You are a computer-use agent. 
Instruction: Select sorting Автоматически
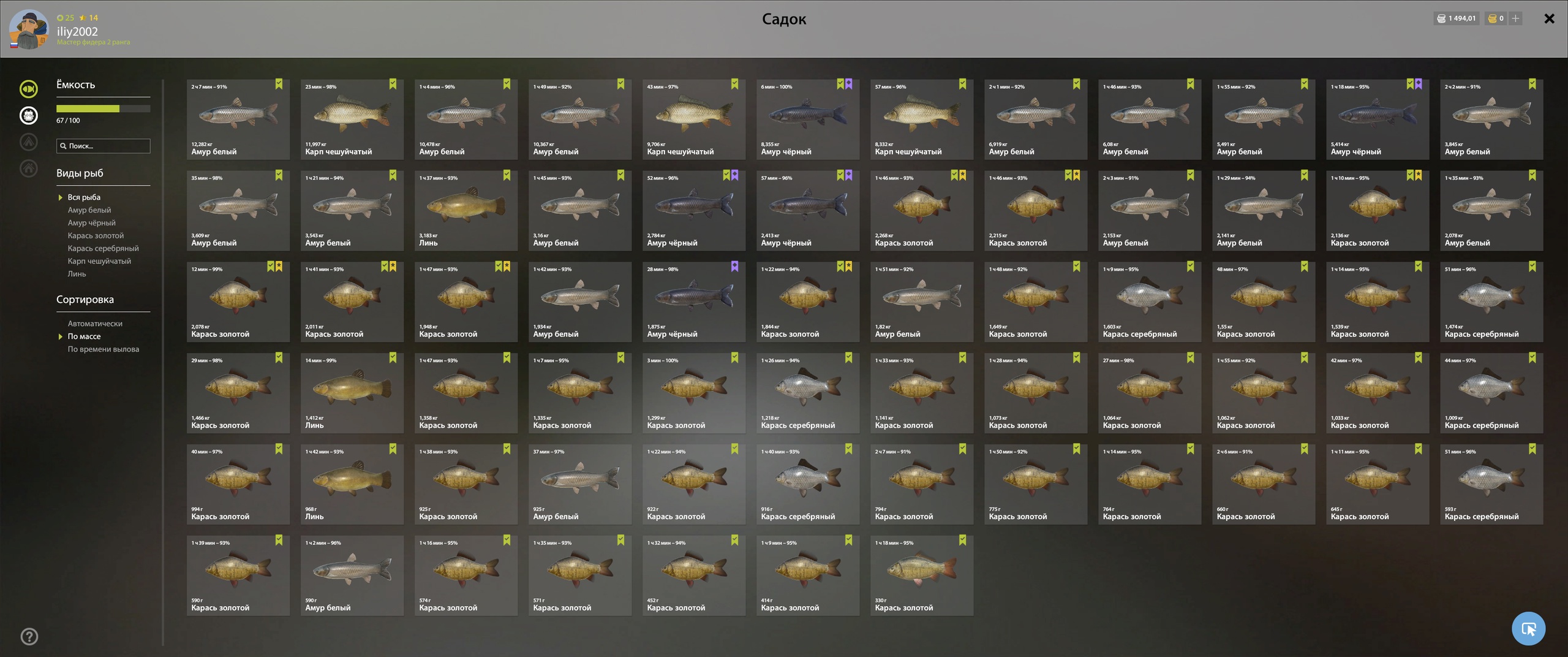pos(95,324)
